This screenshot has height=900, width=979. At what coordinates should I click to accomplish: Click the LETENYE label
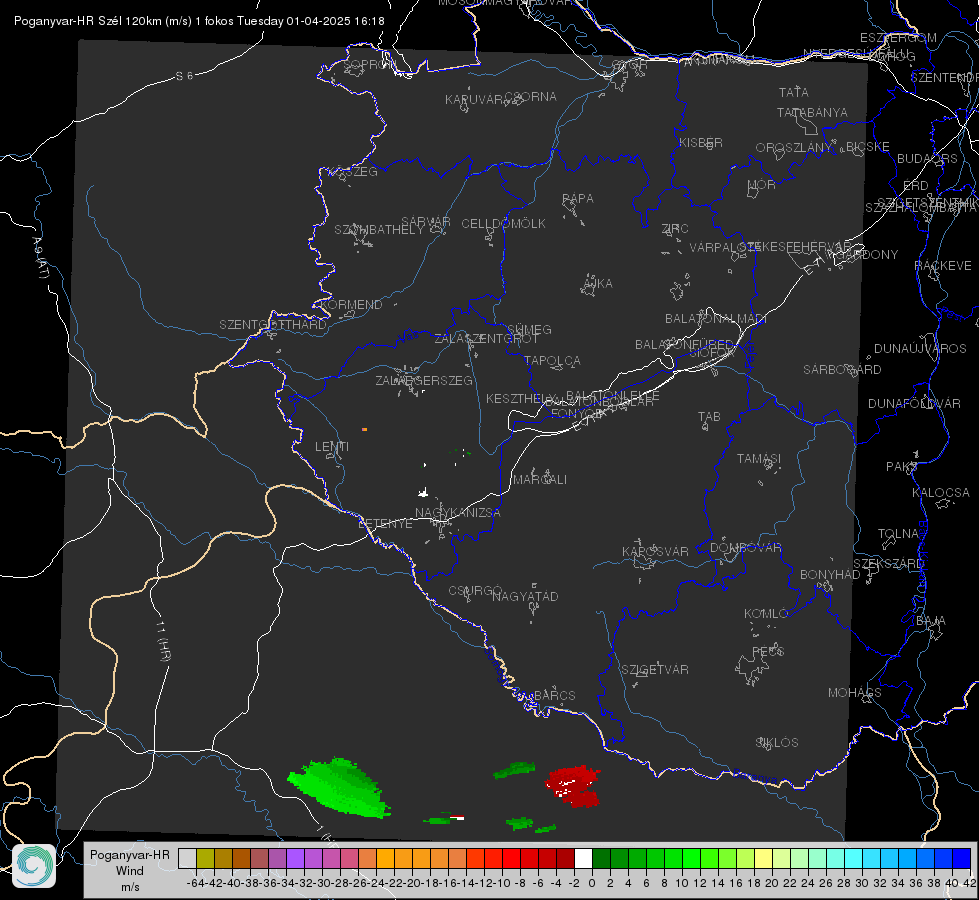click(385, 524)
